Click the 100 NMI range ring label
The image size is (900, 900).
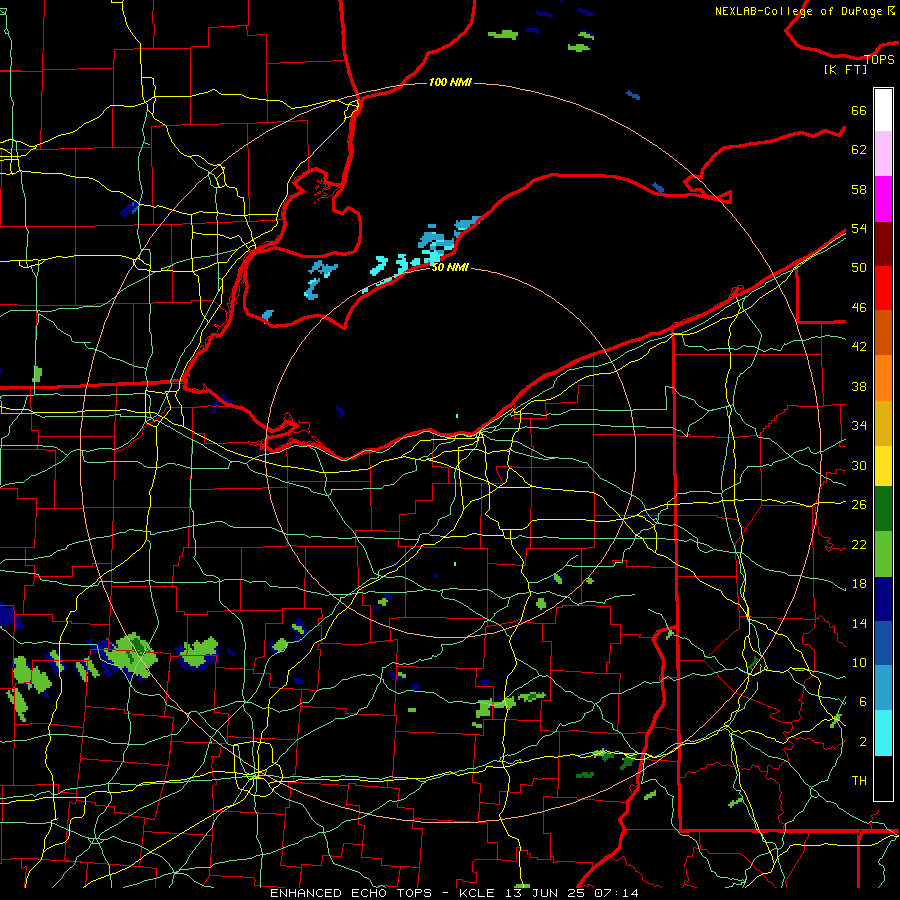coord(450,83)
